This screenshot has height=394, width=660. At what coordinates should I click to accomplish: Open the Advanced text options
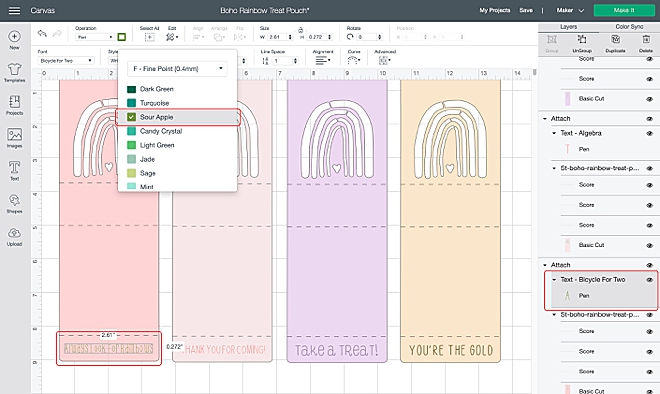384,61
